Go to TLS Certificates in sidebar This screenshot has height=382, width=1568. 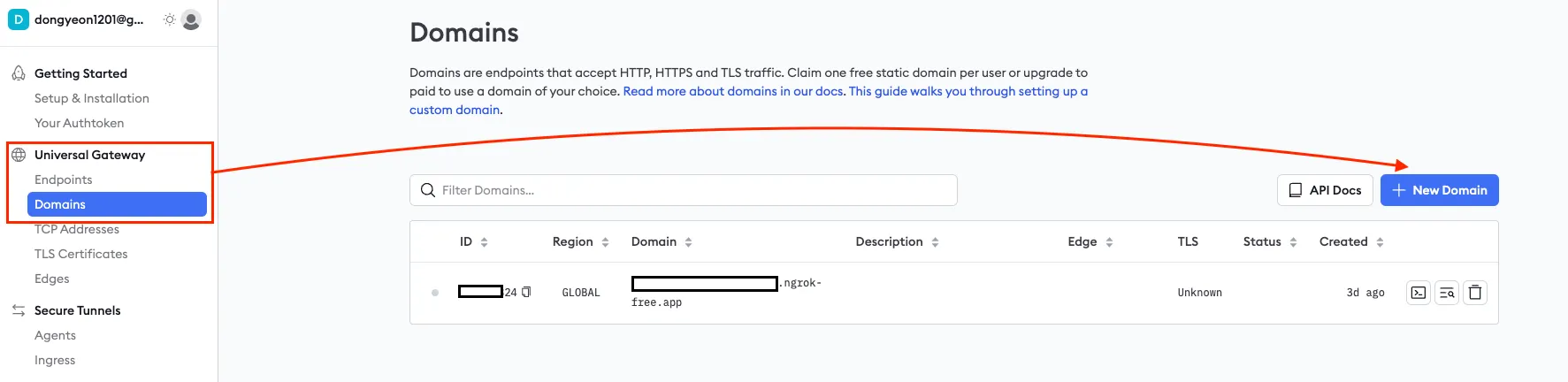pyautogui.click(x=80, y=254)
